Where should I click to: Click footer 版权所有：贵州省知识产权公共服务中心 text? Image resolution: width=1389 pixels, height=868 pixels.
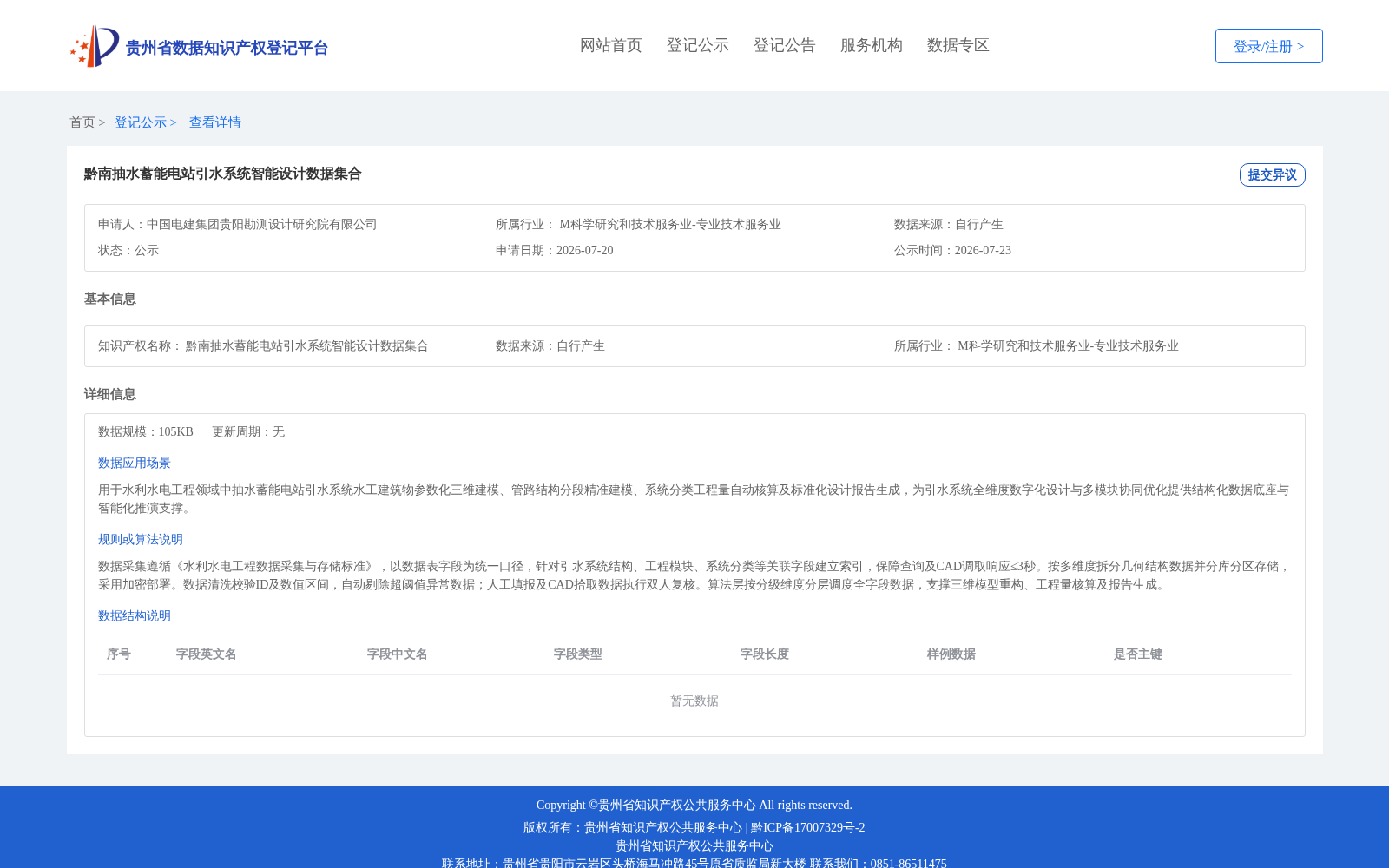[x=633, y=827]
